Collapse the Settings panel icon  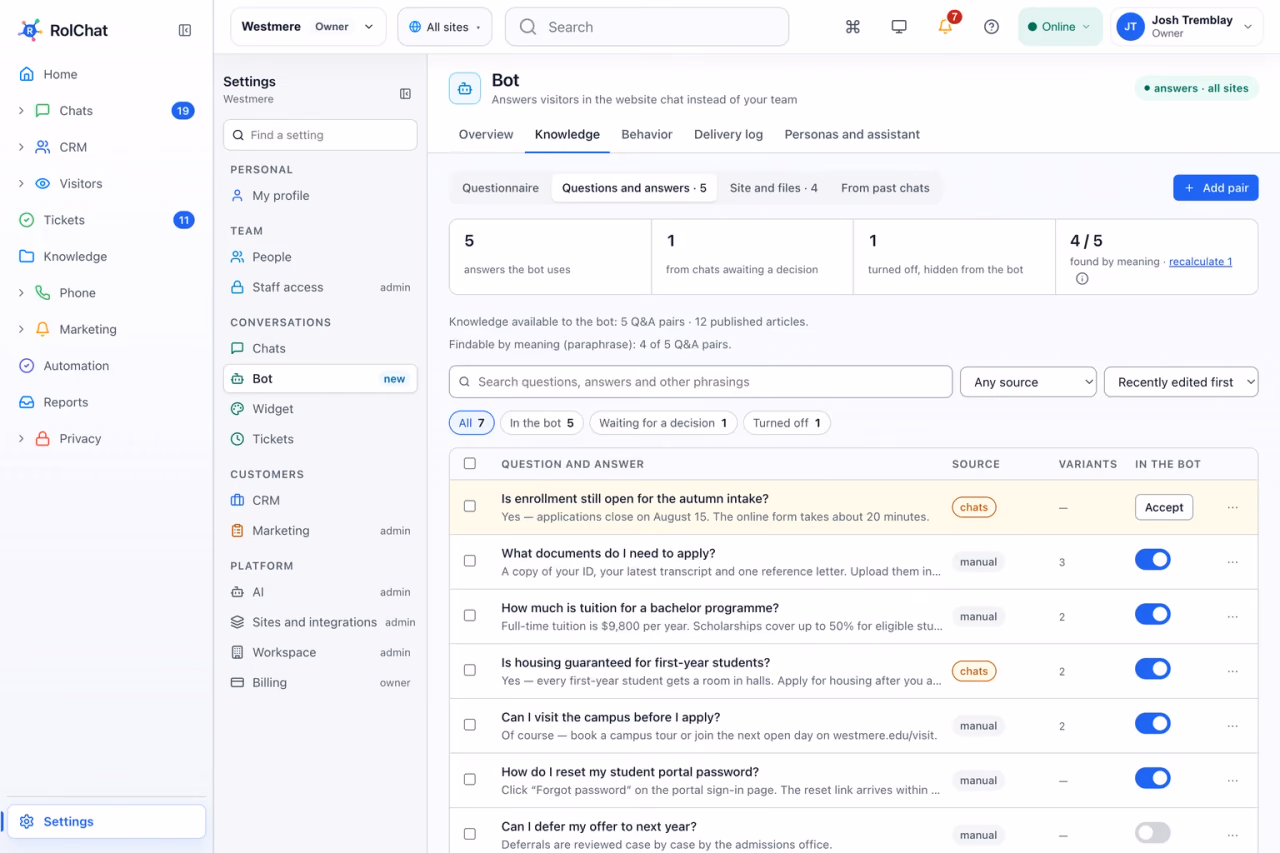[x=405, y=94]
